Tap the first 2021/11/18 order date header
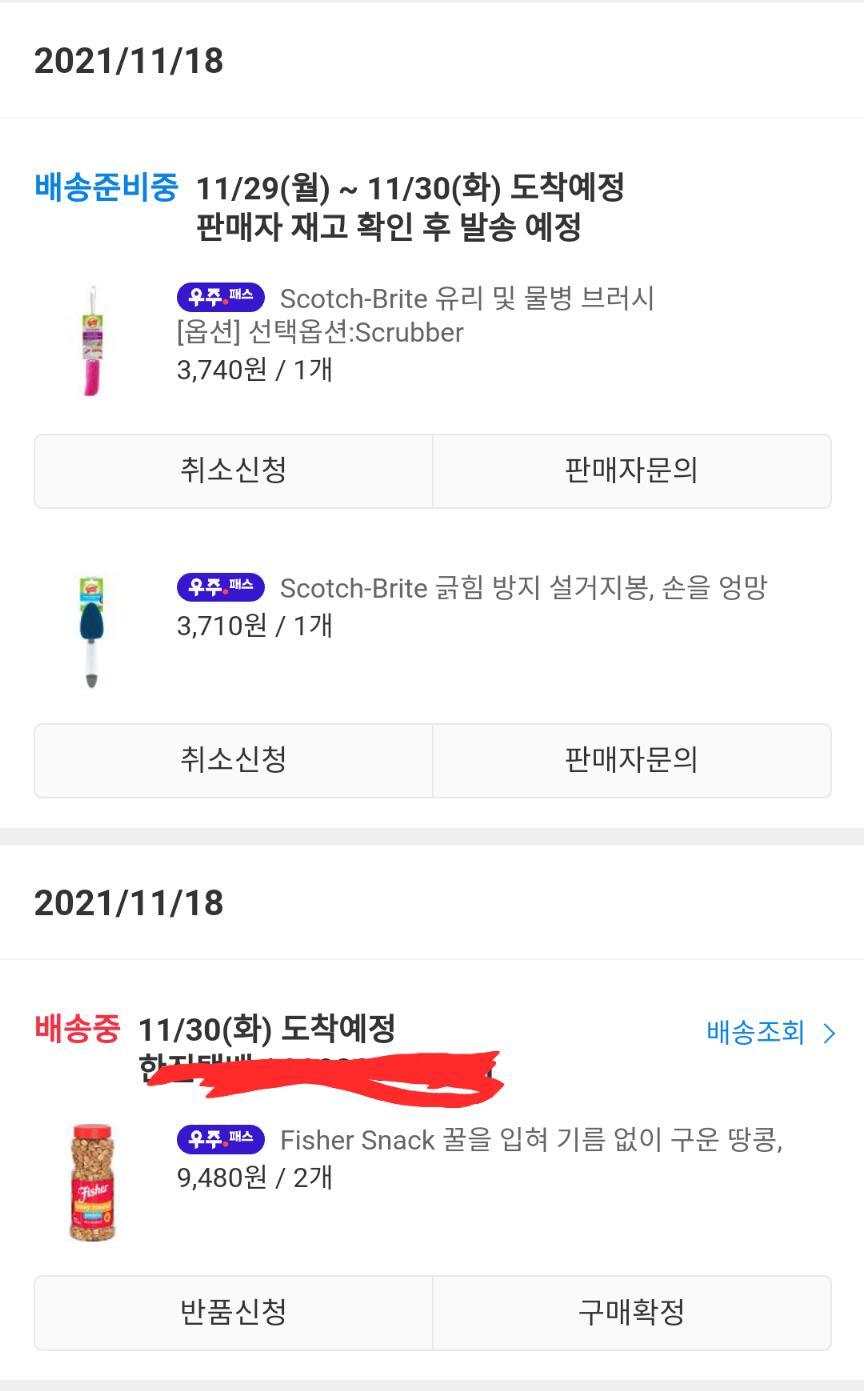Image resolution: width=864 pixels, height=1391 pixels. (129, 61)
